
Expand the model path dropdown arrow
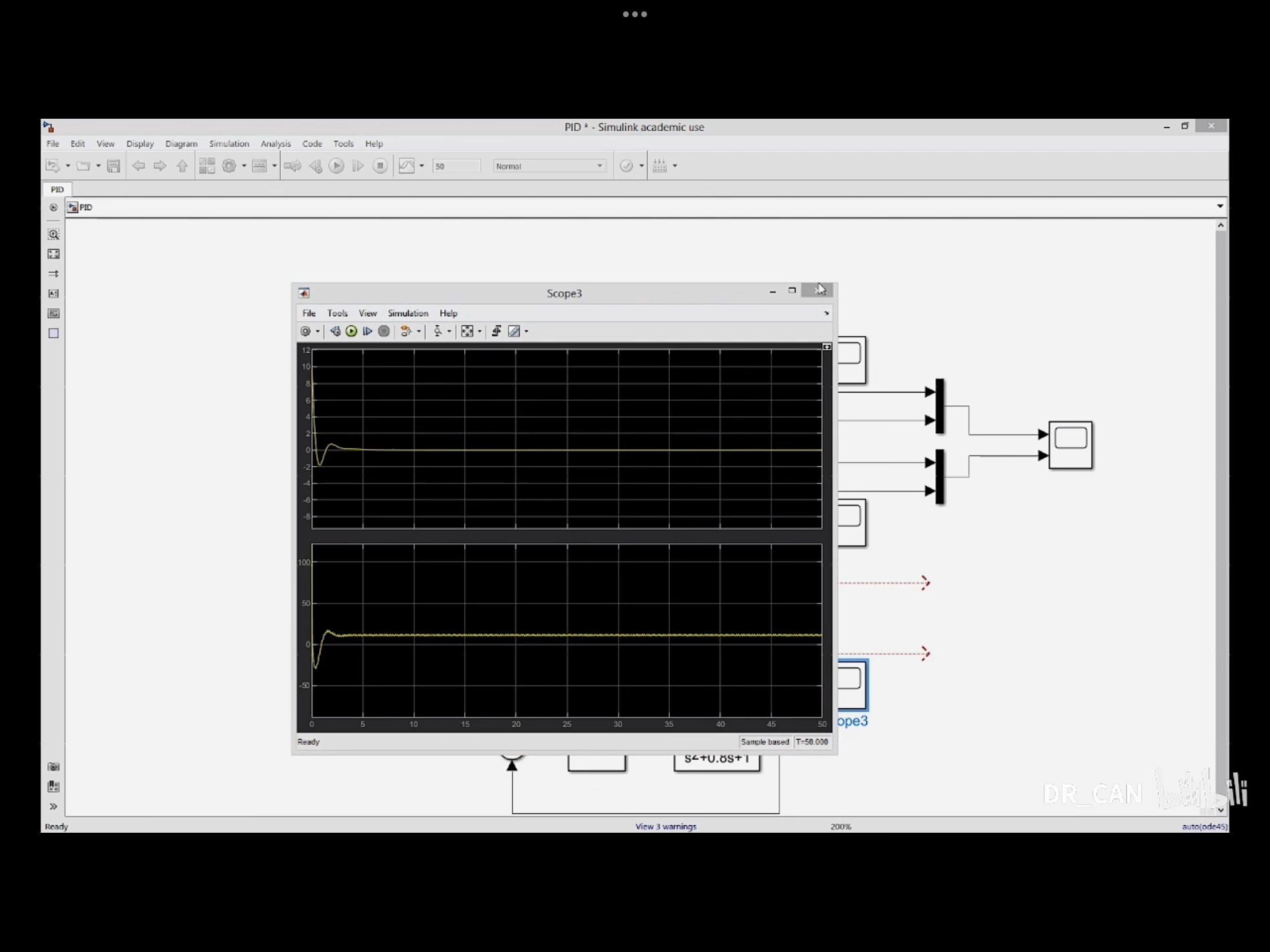[x=1220, y=206]
